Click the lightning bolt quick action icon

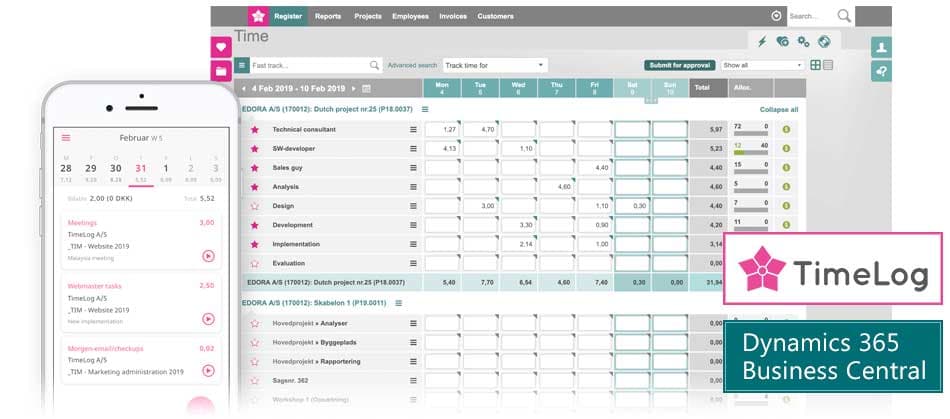click(x=763, y=41)
